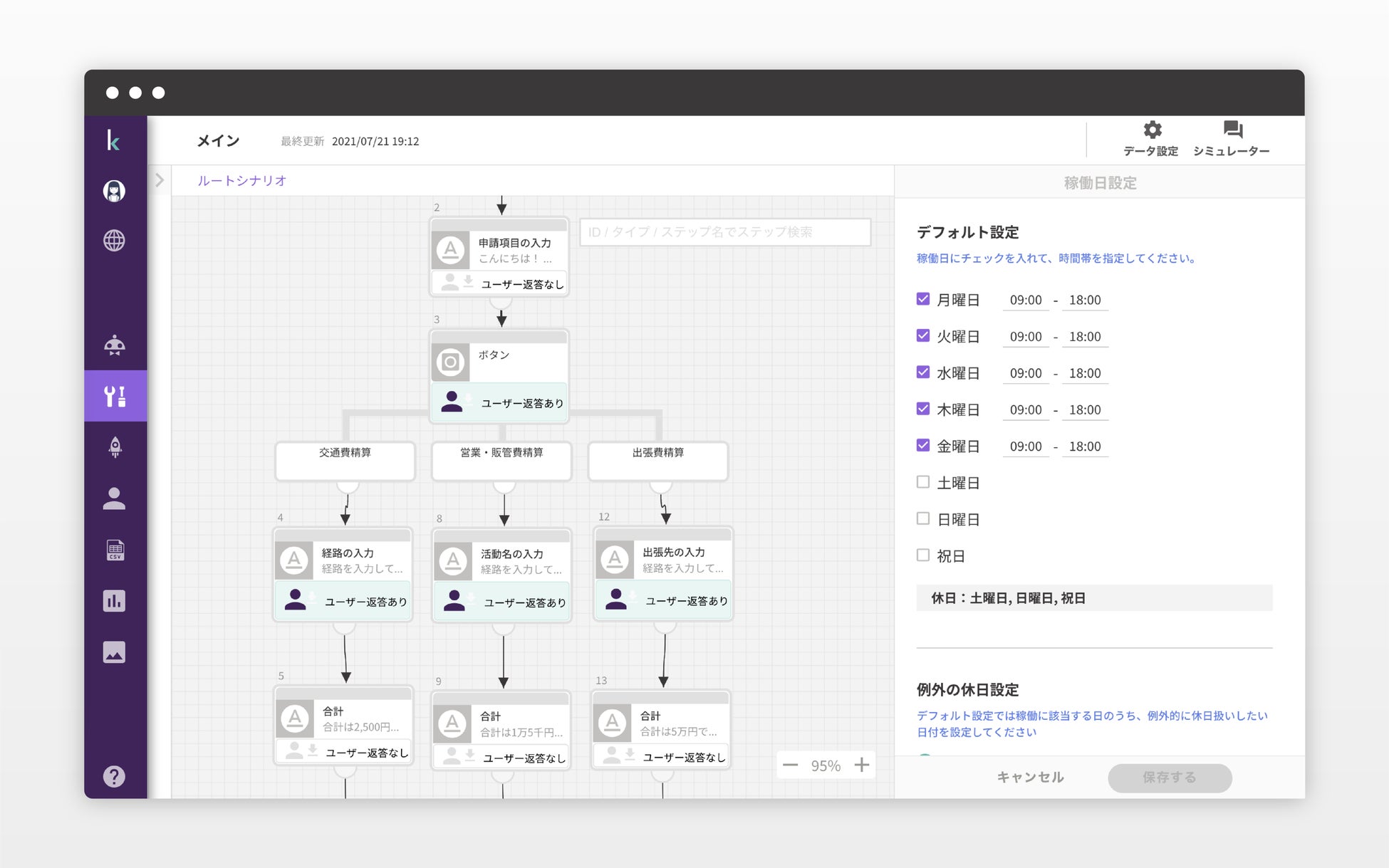Open the bar chart analytics icon
The width and height of the screenshot is (1389, 868).
114,601
